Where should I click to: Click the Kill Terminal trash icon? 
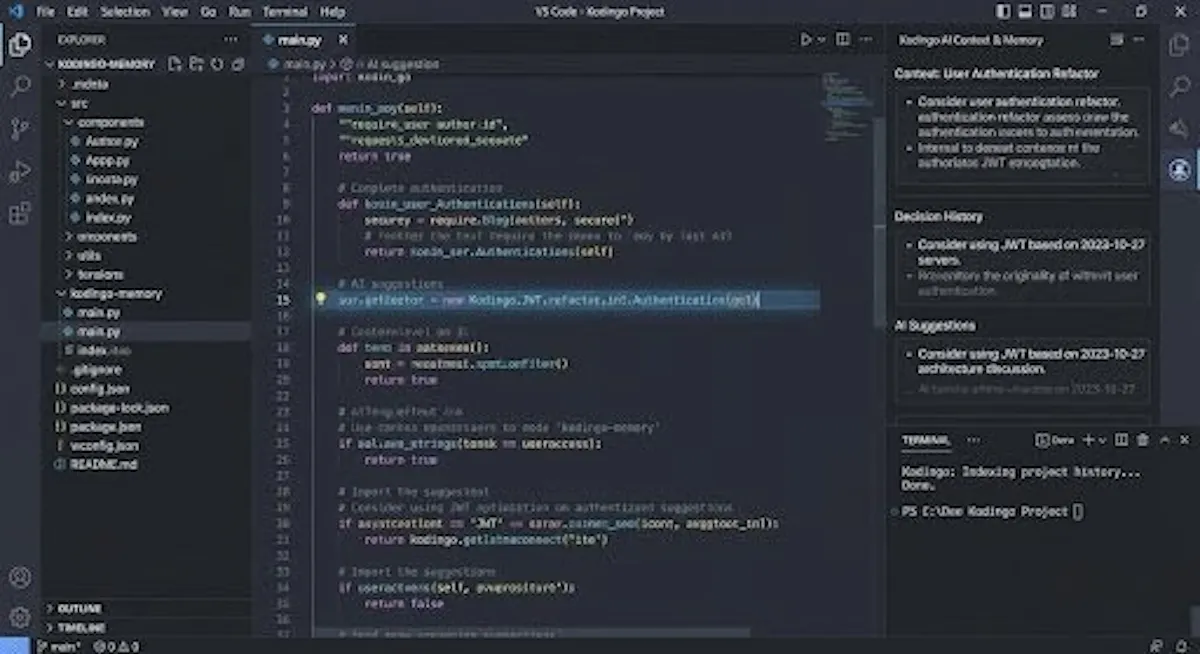(x=1143, y=440)
